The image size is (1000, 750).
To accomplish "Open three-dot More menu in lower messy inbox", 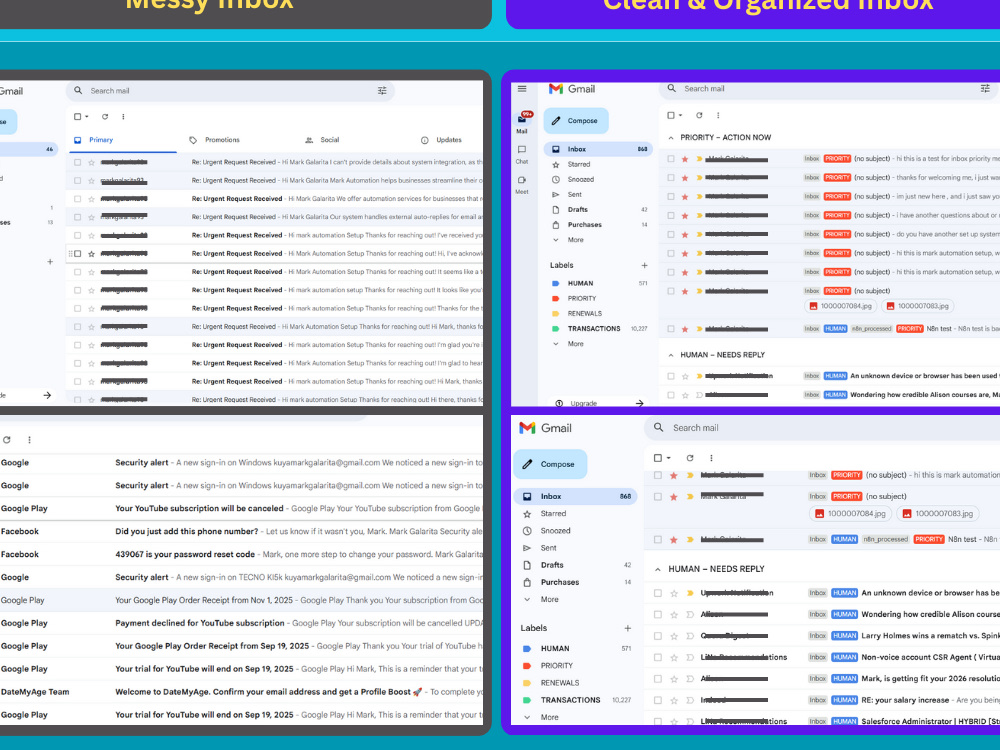I will (29, 439).
